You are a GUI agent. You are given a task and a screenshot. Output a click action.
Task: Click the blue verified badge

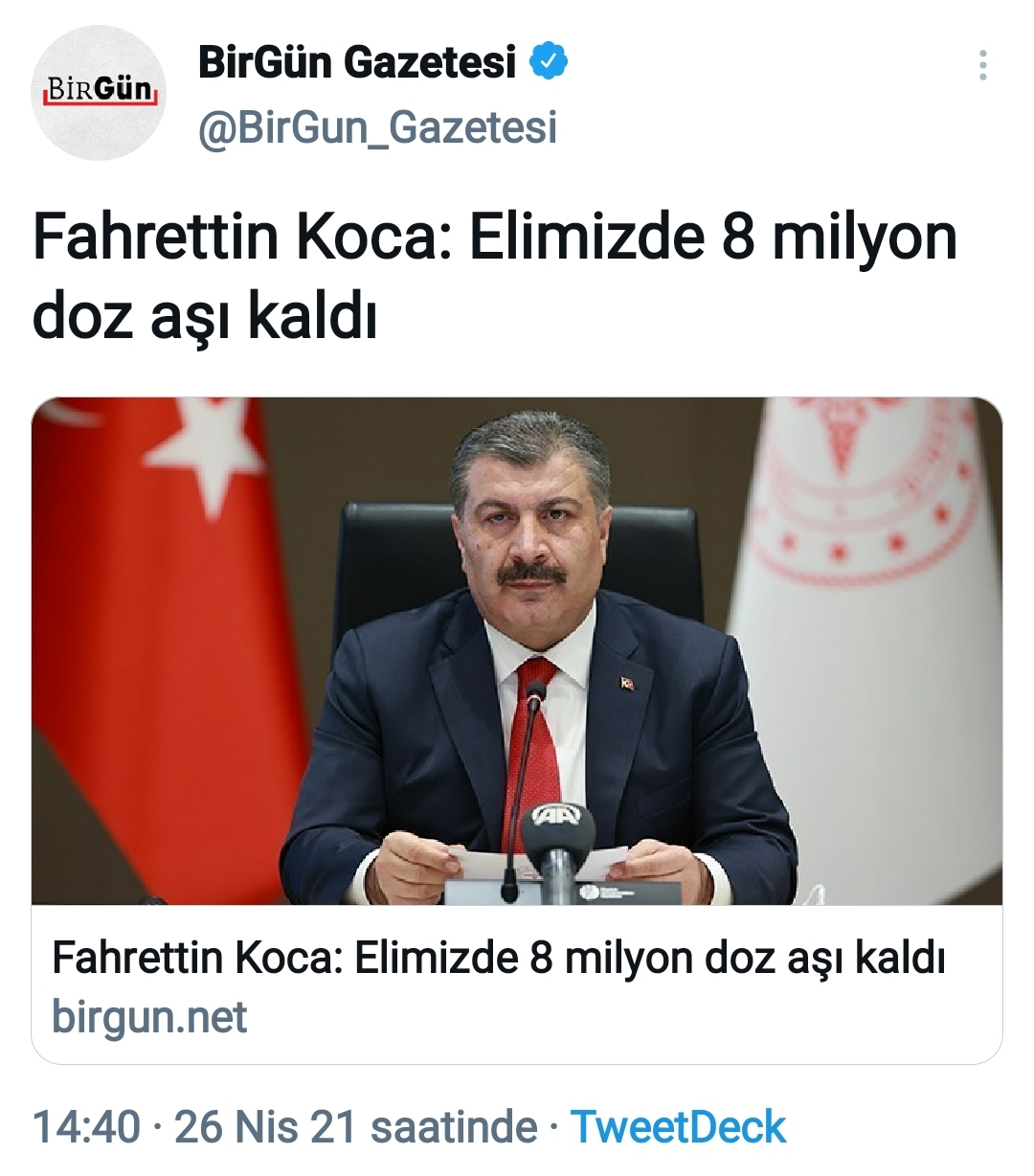coord(549,63)
